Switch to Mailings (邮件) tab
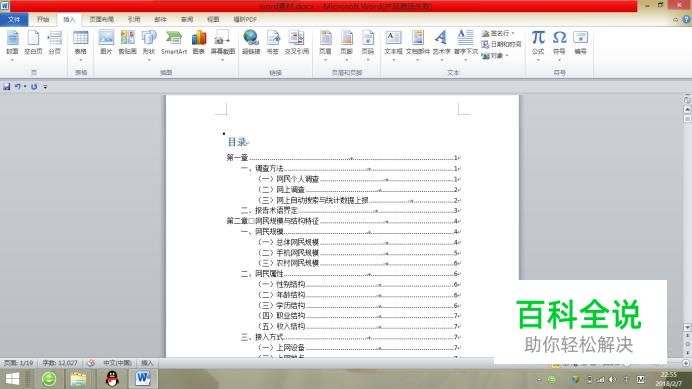Image resolution: width=692 pixels, height=389 pixels. coord(160,19)
